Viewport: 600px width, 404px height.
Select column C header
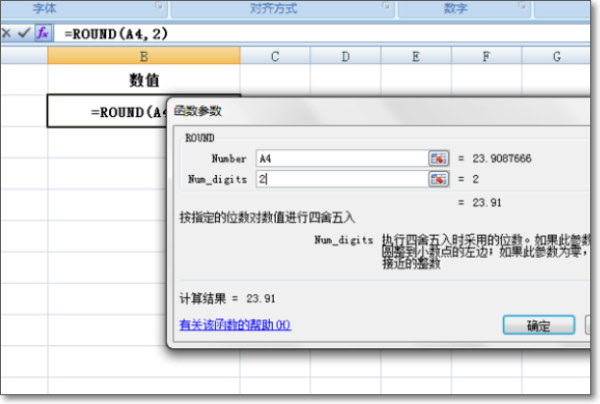click(x=275, y=56)
